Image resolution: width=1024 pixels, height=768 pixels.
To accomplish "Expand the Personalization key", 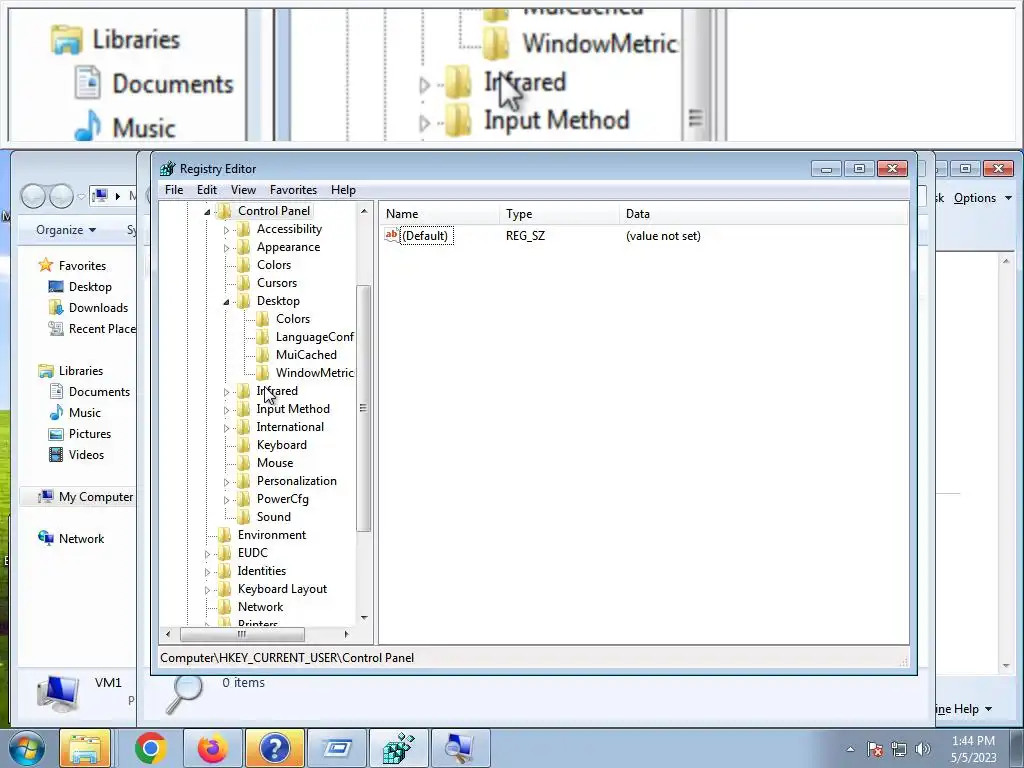I will [x=226, y=482].
